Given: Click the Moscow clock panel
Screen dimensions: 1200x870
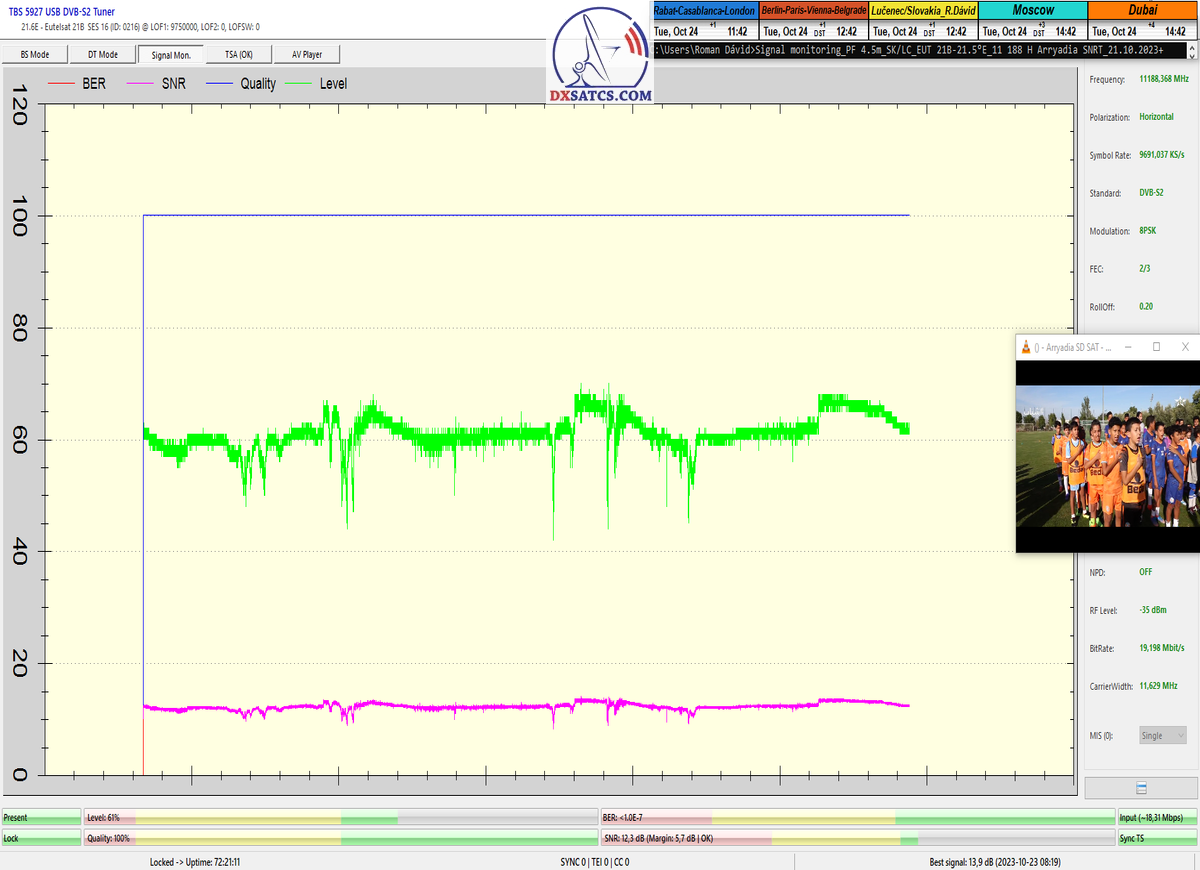Looking at the screenshot, I should 1031,20.
